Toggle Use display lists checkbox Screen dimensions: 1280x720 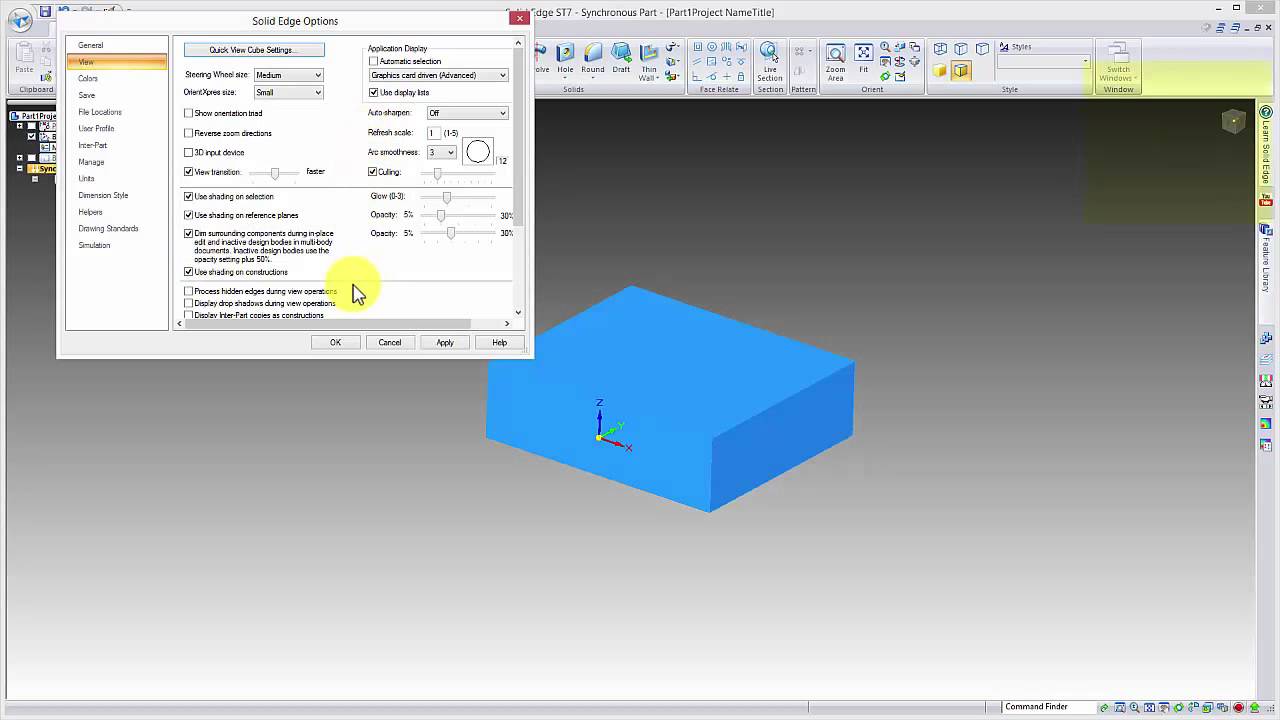click(x=374, y=93)
